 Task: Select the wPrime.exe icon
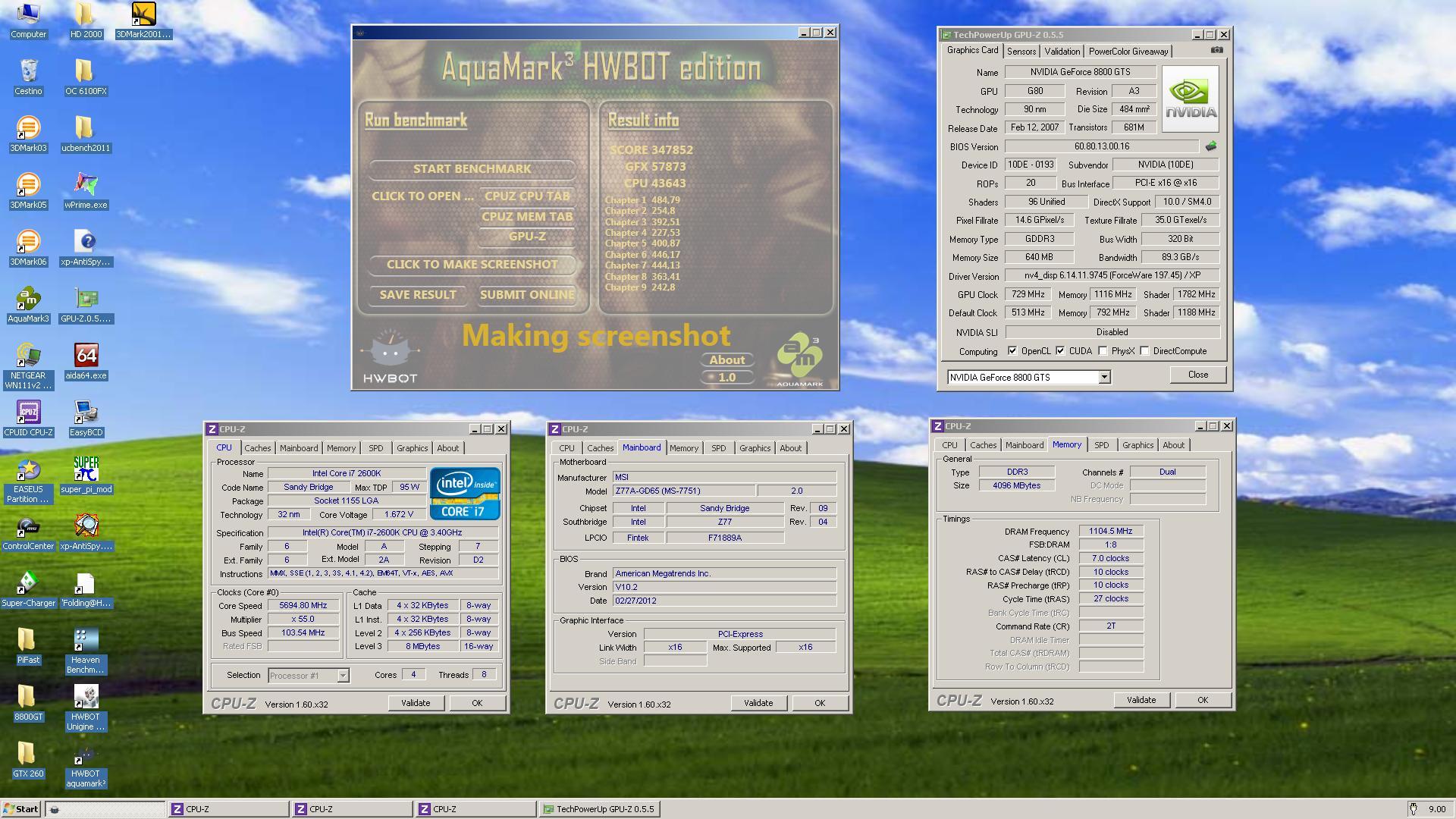pyautogui.click(x=86, y=191)
